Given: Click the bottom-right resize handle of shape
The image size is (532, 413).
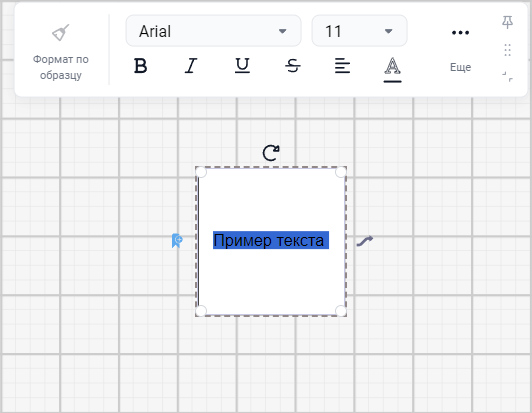Looking at the screenshot, I should pos(341,311).
